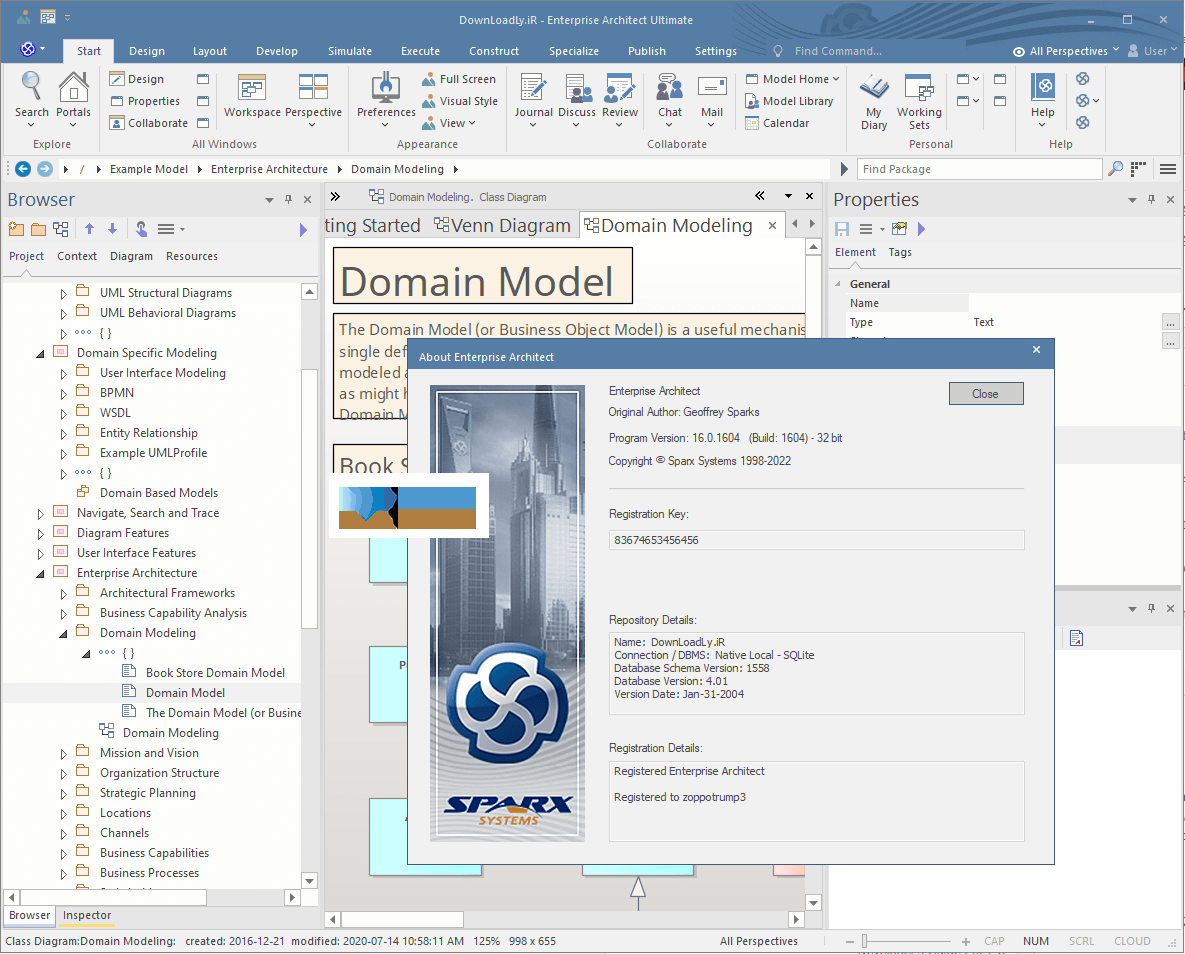Viewport: 1185px width, 954px height.
Task: Click the hamburger menu icon beside Find Package
Action: (x=1168, y=169)
